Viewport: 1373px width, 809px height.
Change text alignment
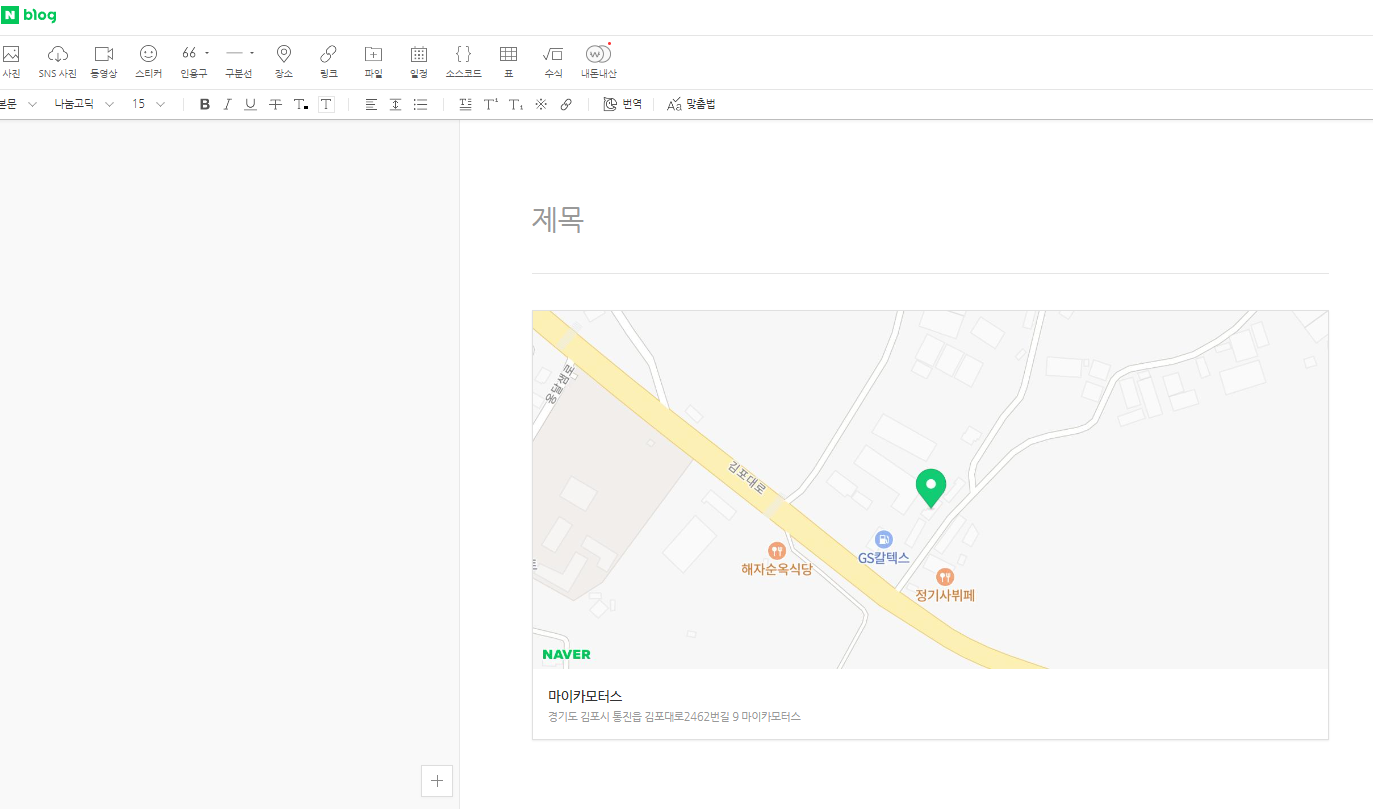click(371, 104)
